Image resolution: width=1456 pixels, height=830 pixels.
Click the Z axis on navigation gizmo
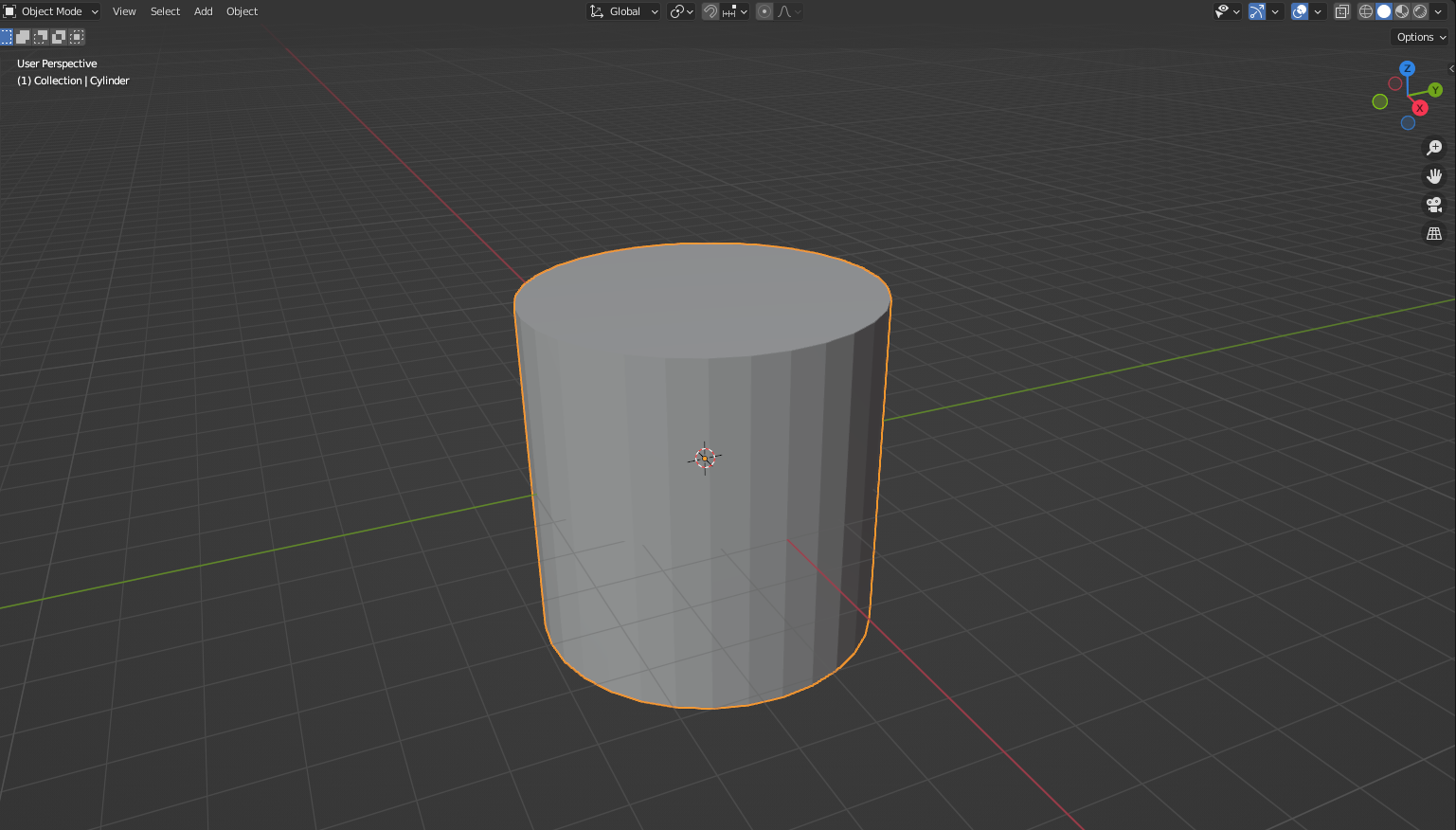point(1408,68)
